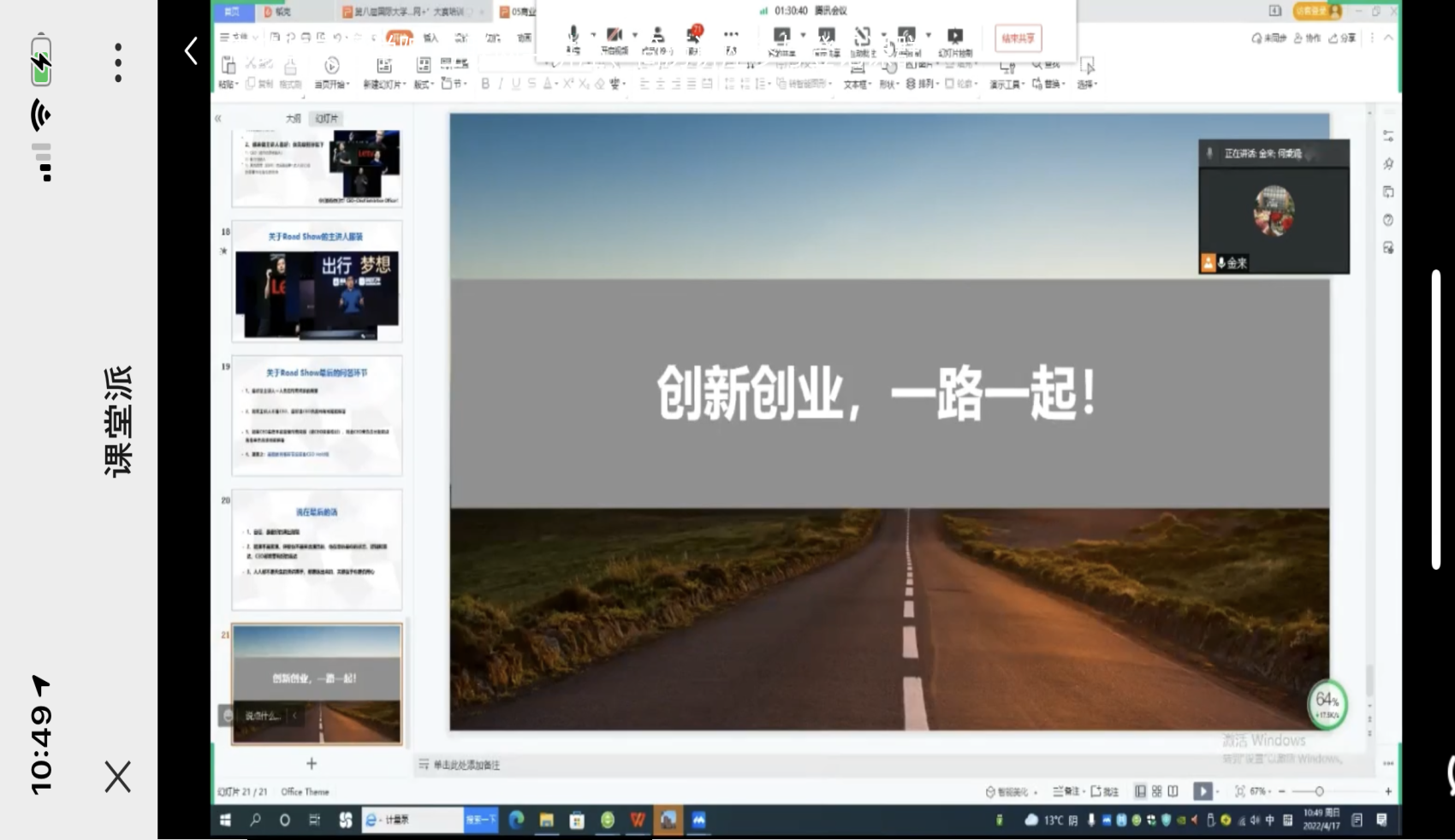
Task: Switch to the 插入 ribbon tab
Action: point(431,38)
